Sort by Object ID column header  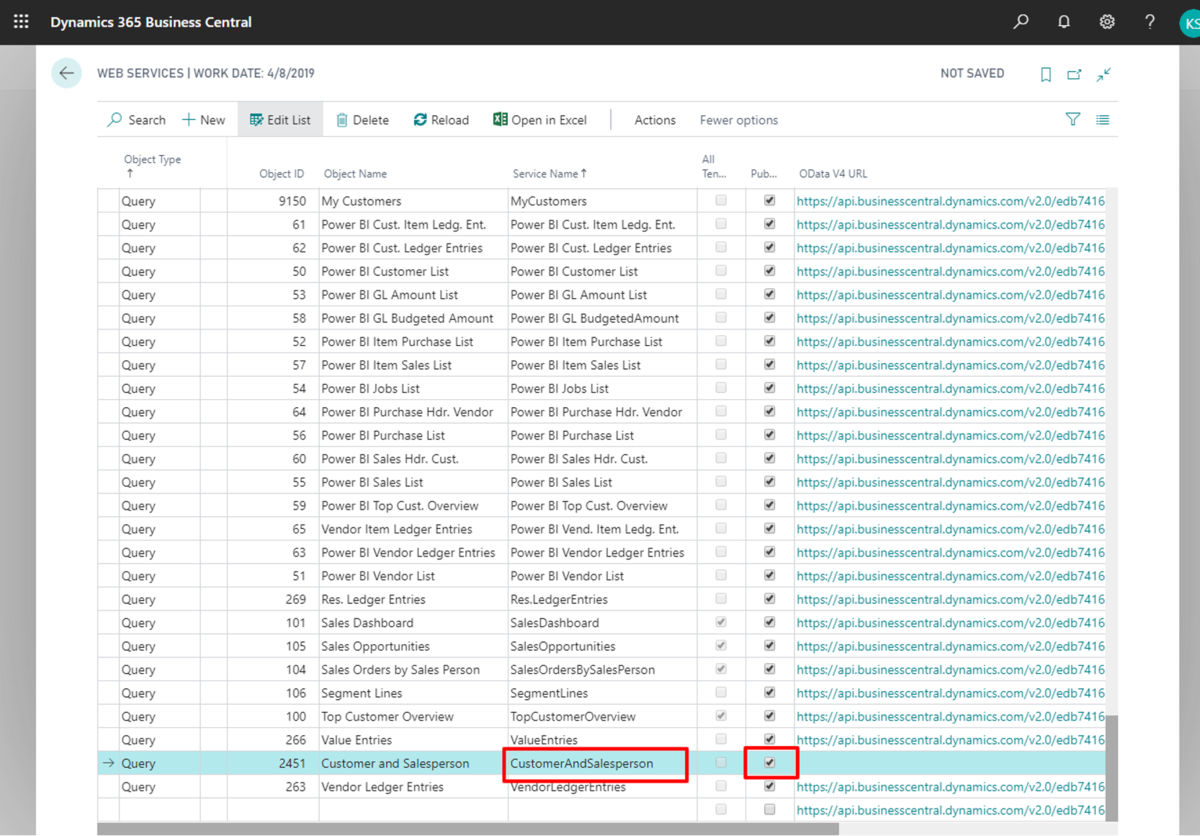coord(281,174)
